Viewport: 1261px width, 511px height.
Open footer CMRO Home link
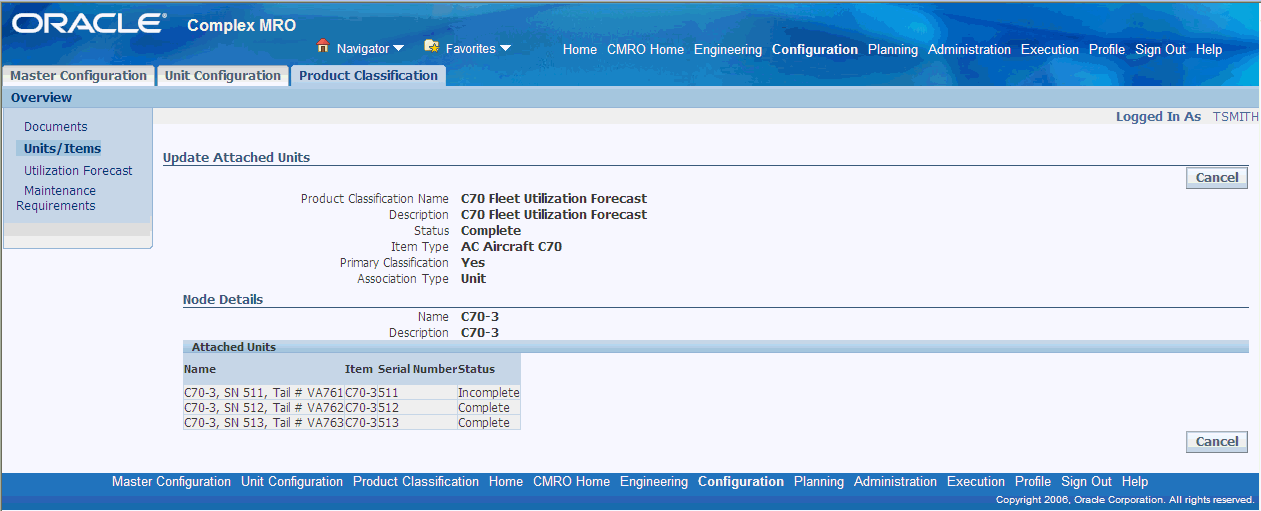click(x=571, y=482)
